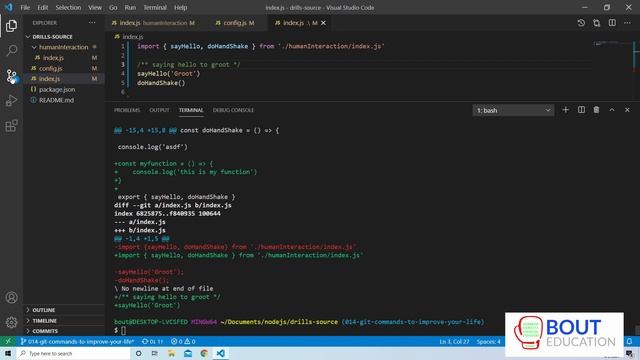Click the Ln 3, Col 27 indicator

454,341
